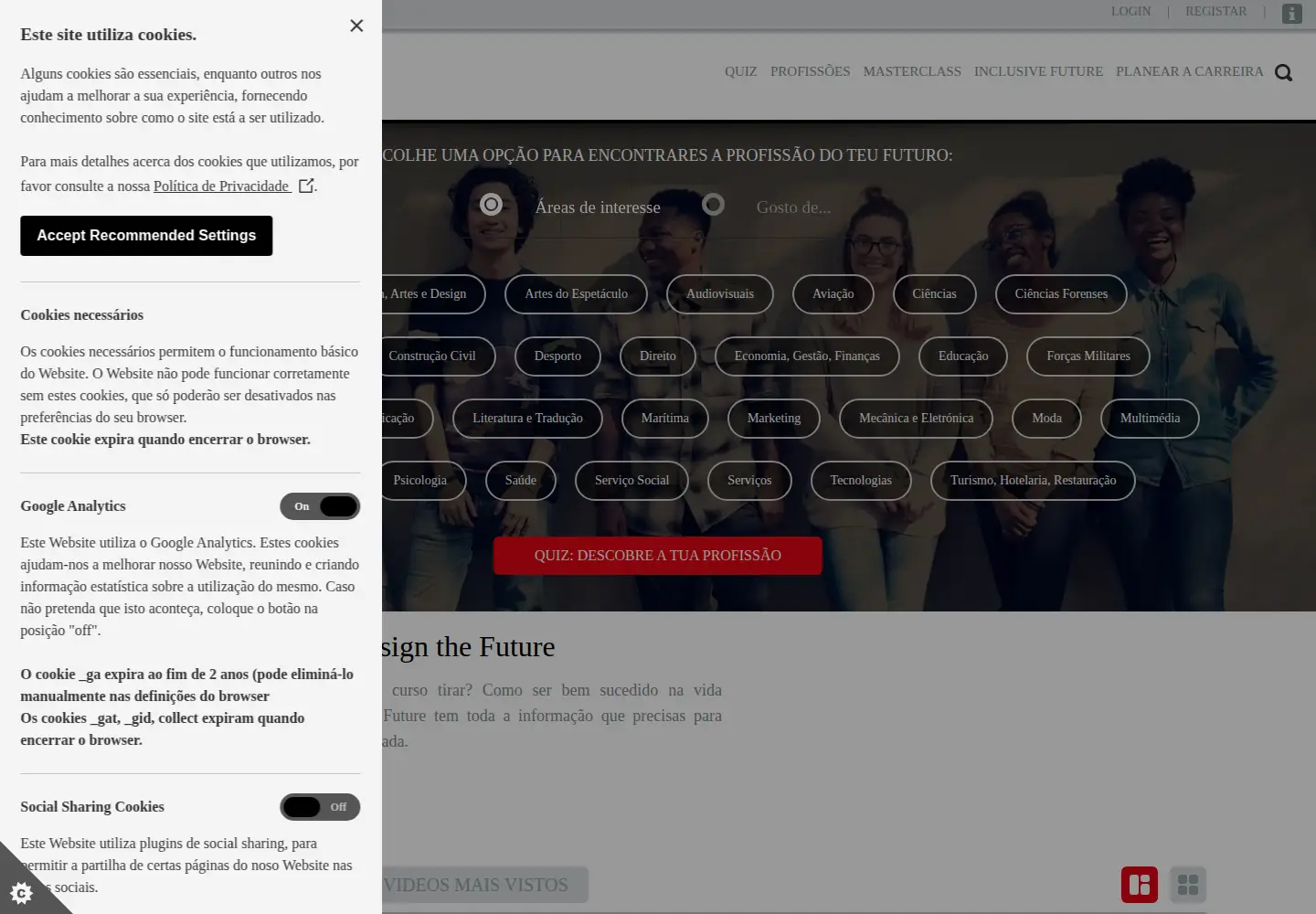The width and height of the screenshot is (1316, 914).
Task: Choose Ciências Forenses area
Action: [1061, 294]
